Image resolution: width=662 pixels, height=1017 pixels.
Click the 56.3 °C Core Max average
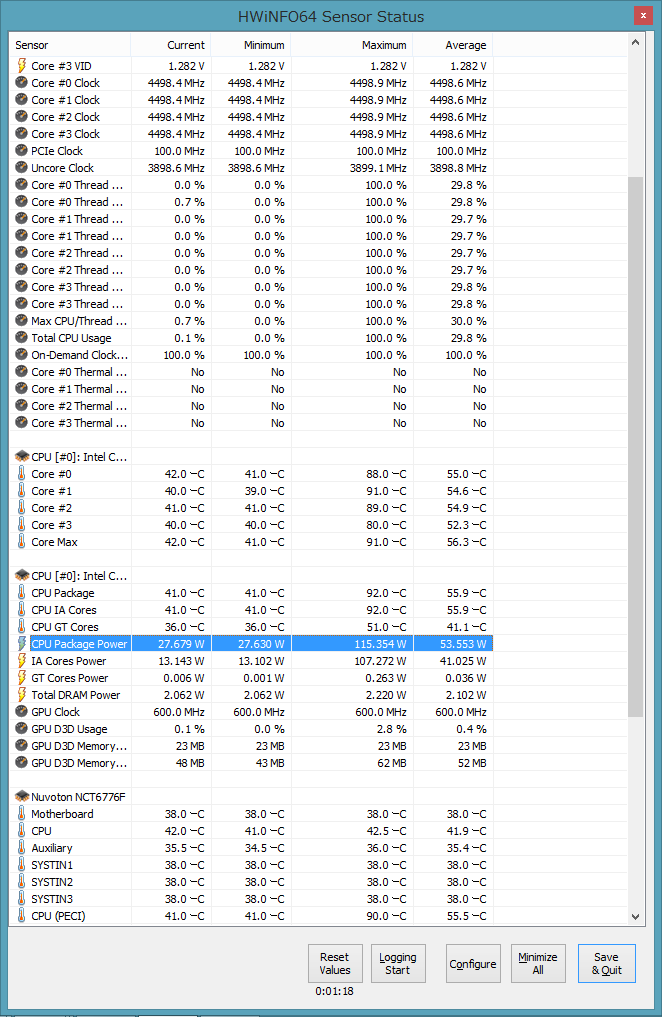pos(466,542)
